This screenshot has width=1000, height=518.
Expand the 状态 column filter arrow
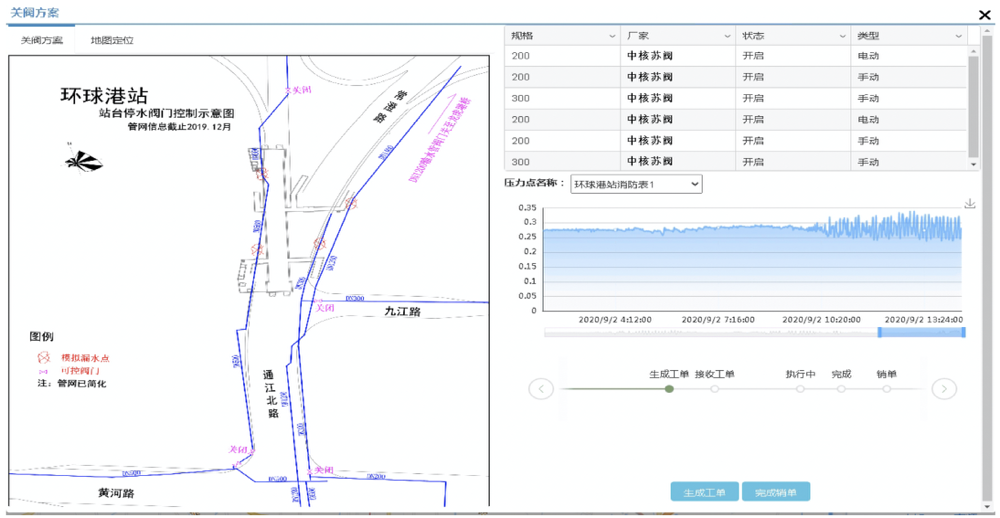coord(842,36)
